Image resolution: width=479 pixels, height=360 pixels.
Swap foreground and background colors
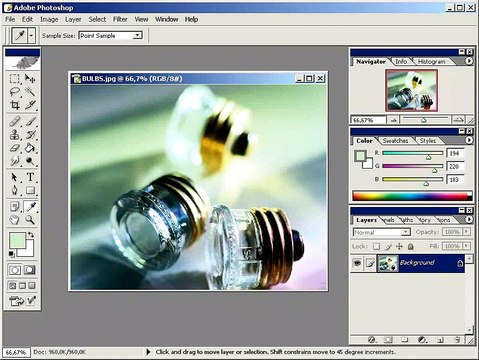click(x=31, y=235)
